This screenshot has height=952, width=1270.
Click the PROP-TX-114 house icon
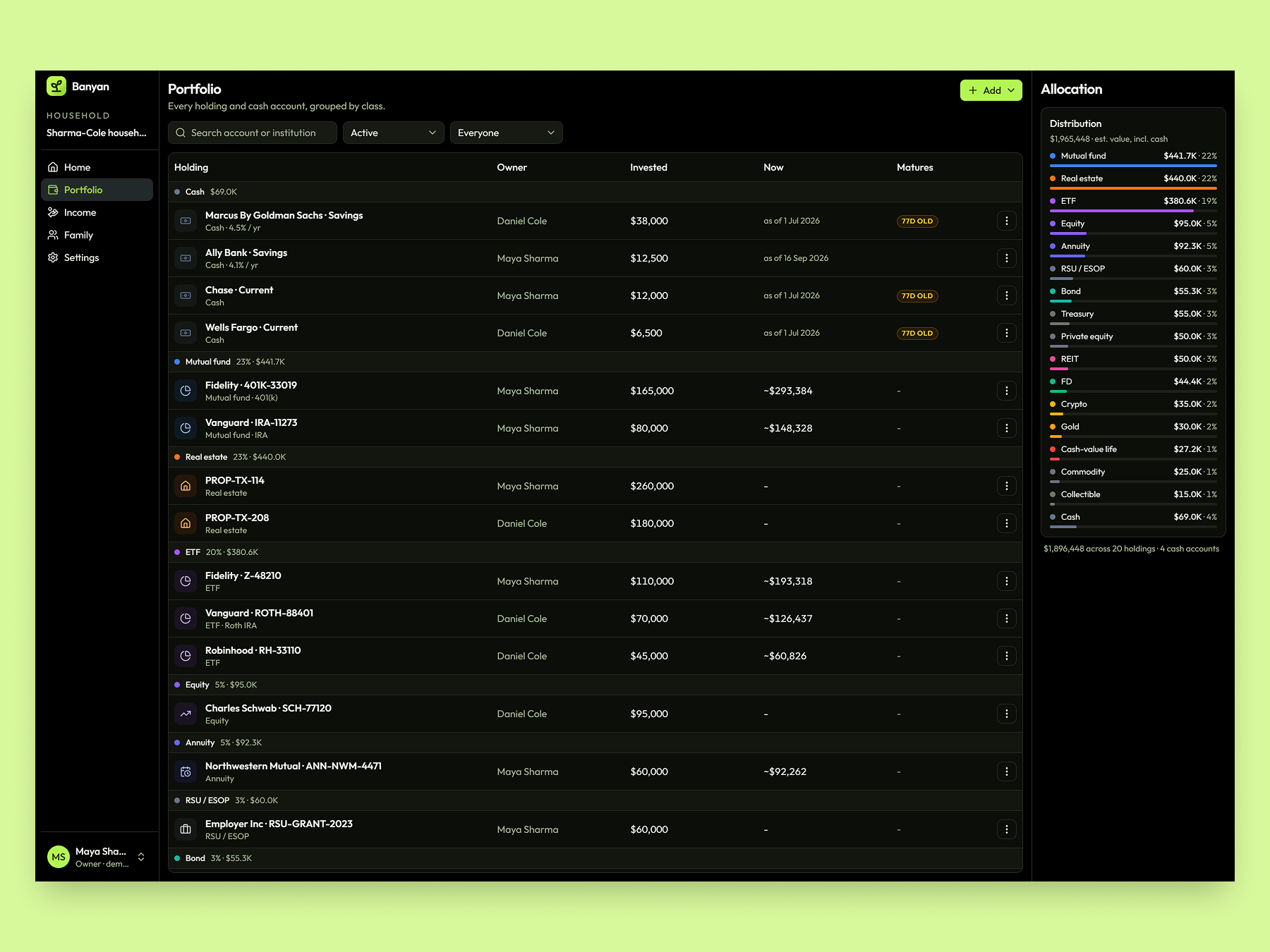coord(186,486)
